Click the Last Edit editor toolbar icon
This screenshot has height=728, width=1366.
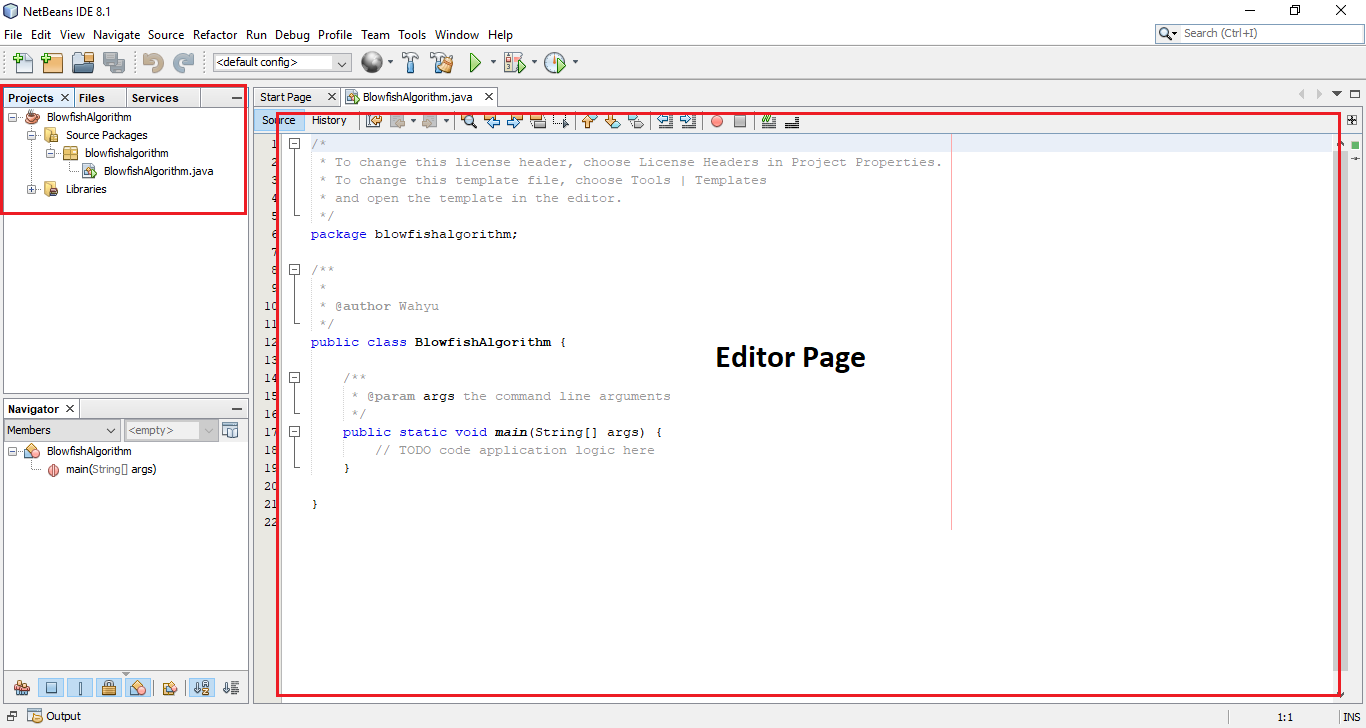(x=374, y=121)
